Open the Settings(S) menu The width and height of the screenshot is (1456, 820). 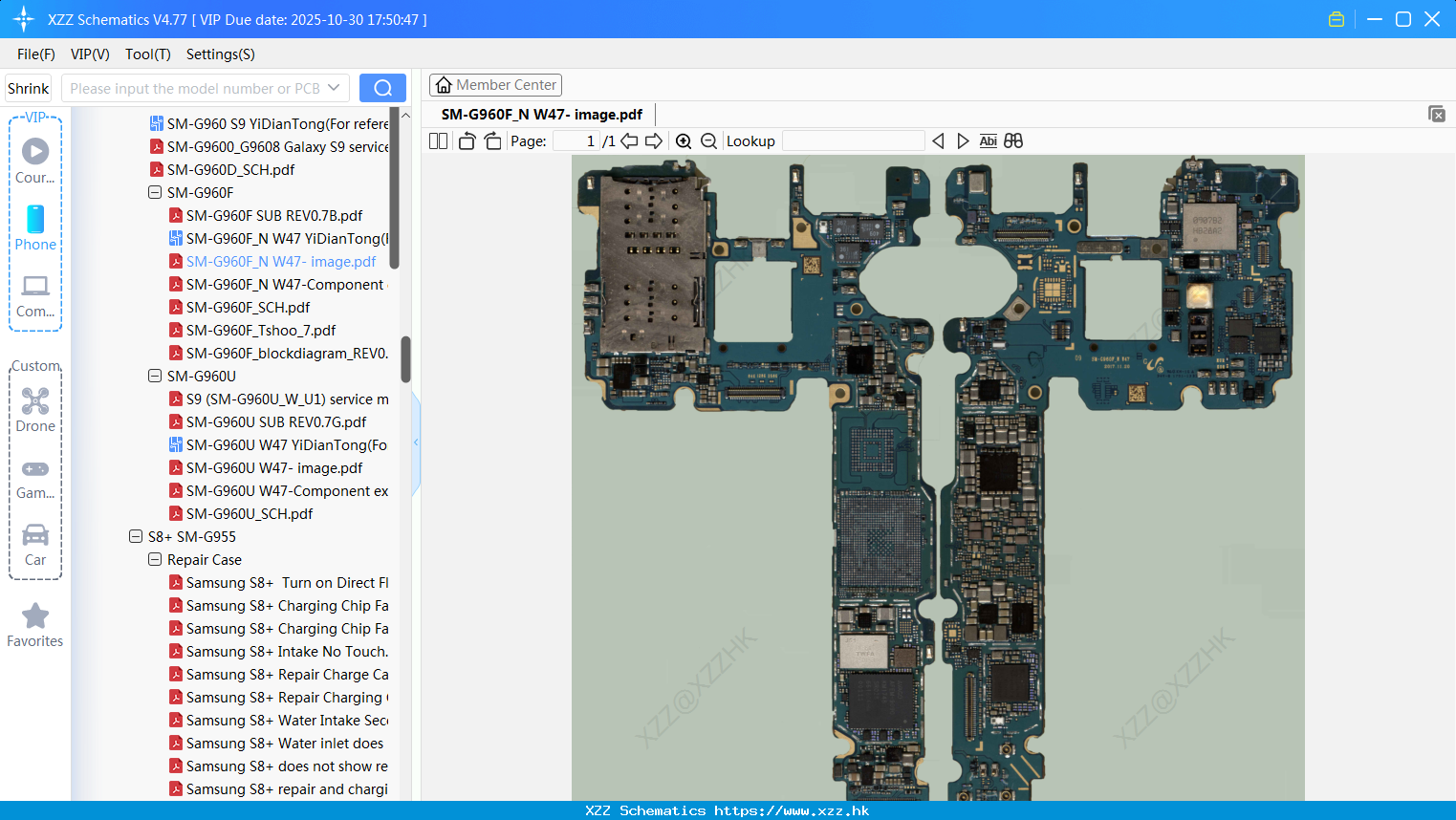(x=221, y=54)
